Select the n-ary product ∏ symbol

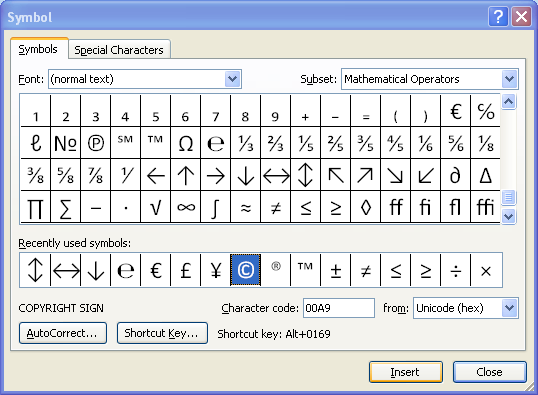tap(36, 207)
